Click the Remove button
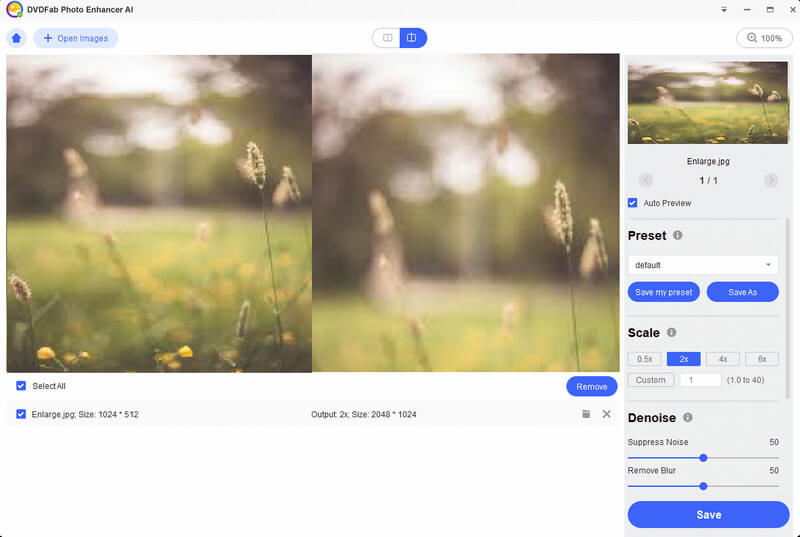800x537 pixels. pyautogui.click(x=591, y=387)
